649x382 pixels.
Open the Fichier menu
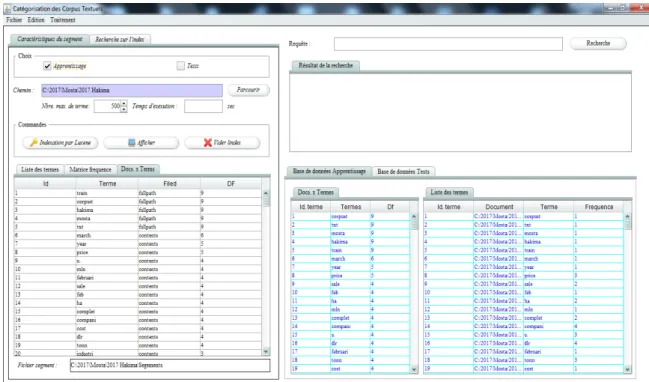coord(14,20)
